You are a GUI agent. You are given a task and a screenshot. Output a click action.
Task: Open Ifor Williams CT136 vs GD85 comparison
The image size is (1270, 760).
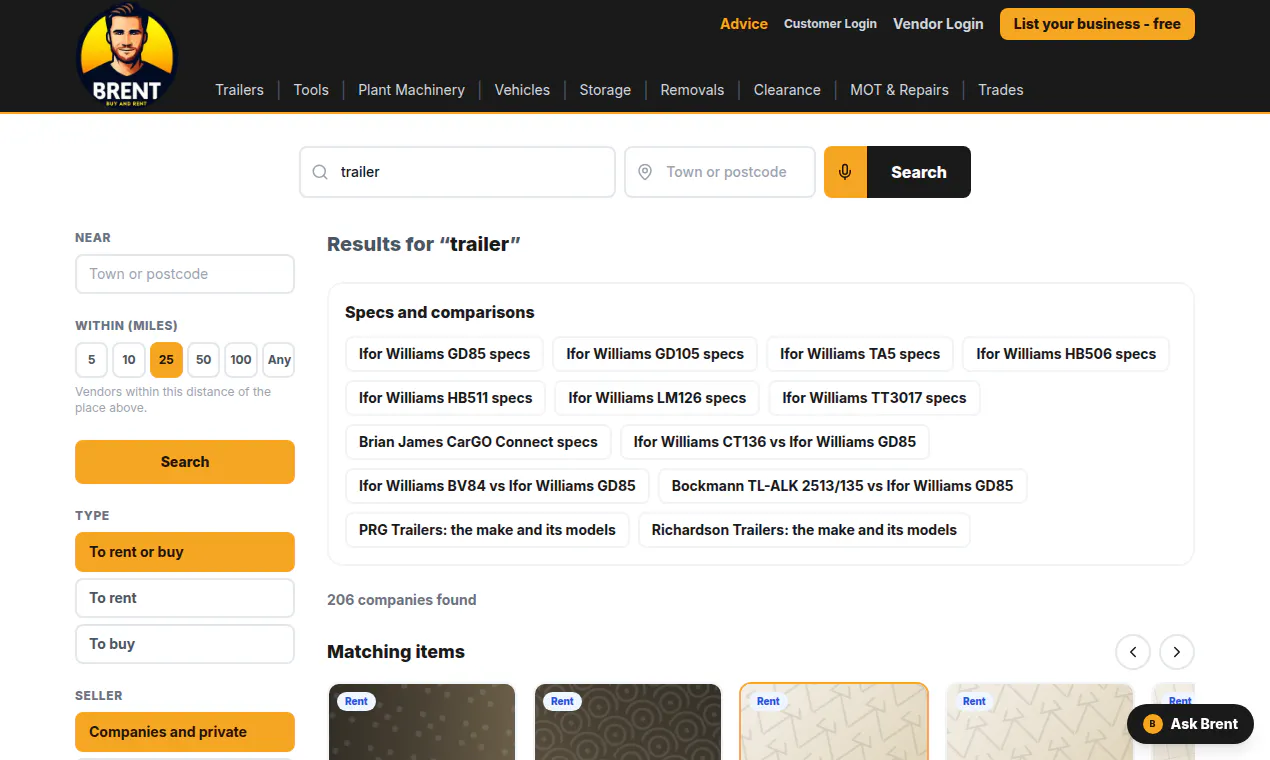coord(775,442)
